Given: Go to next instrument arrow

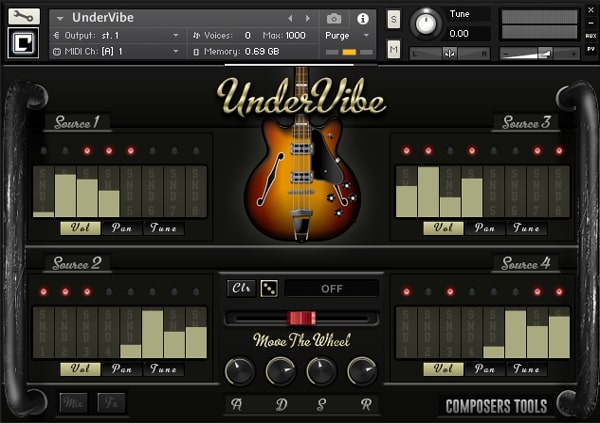Looking at the screenshot, I should tap(307, 18).
